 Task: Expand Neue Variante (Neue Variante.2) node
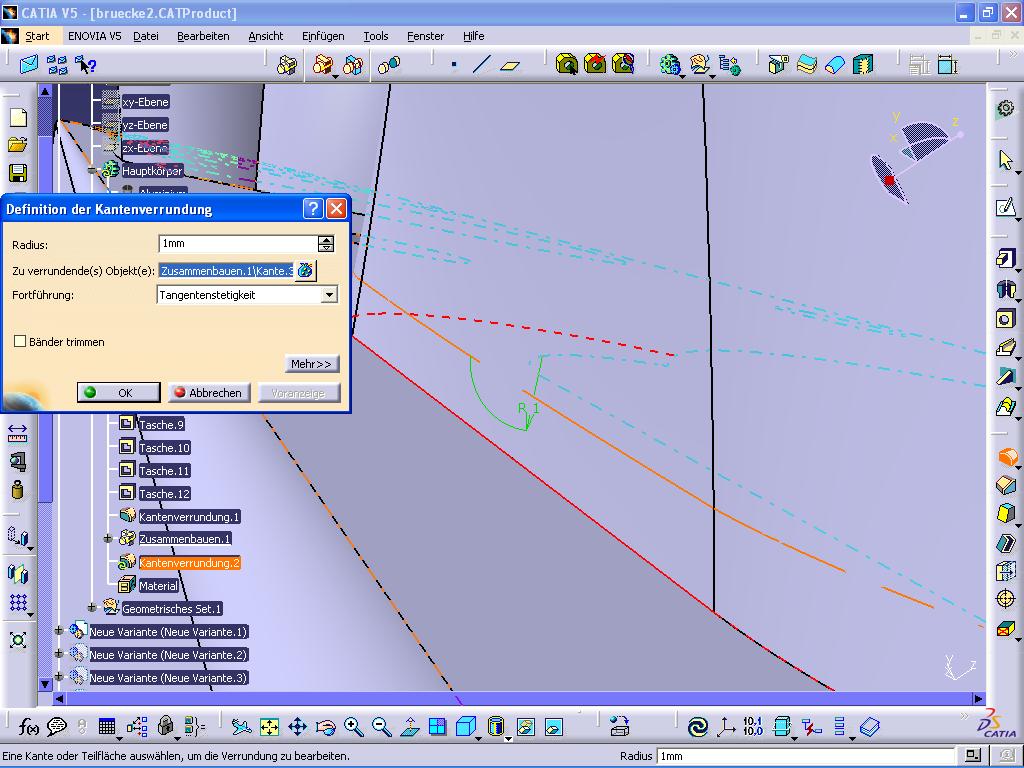click(x=59, y=654)
